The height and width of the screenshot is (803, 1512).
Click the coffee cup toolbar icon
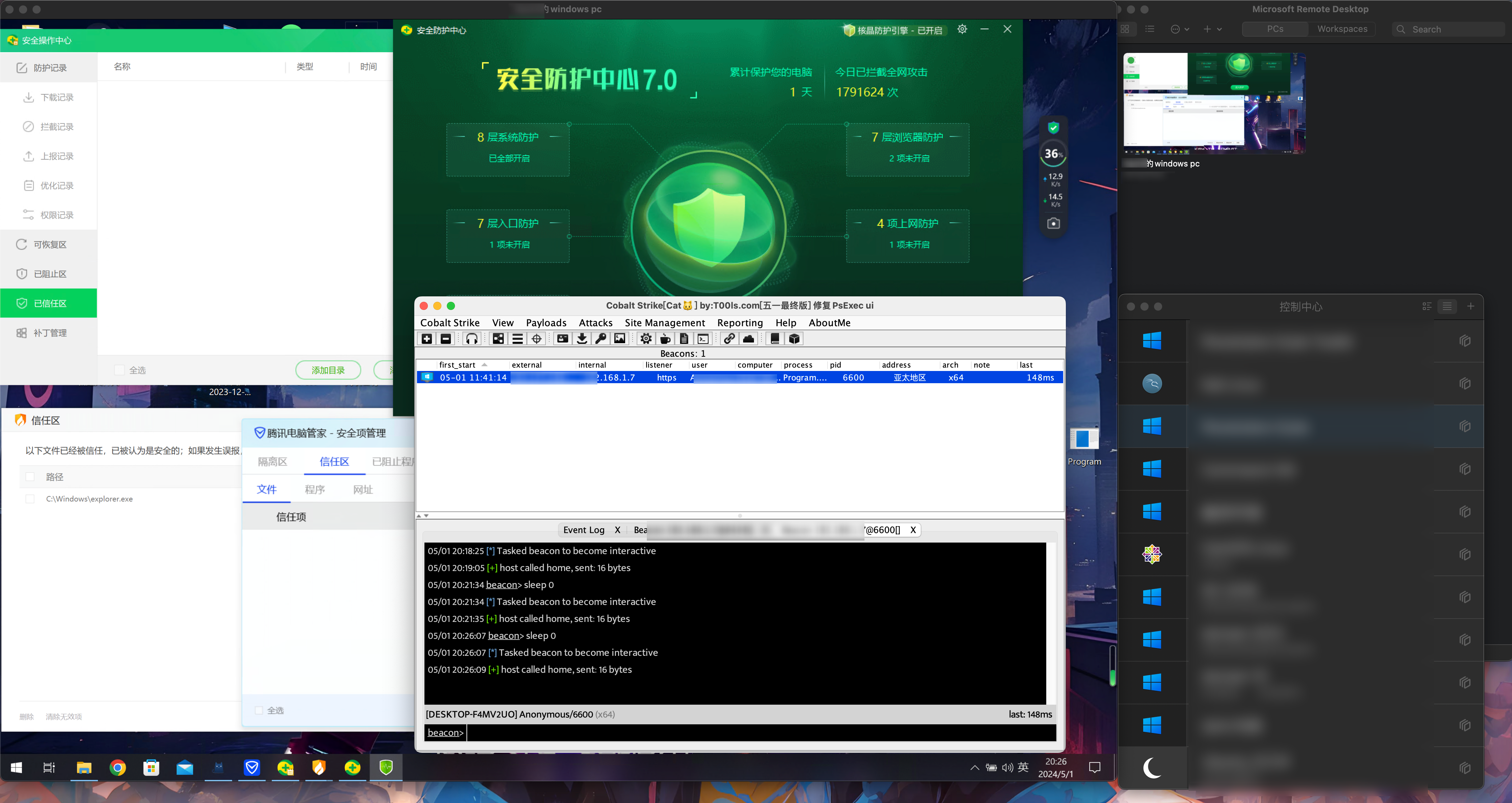click(x=665, y=339)
